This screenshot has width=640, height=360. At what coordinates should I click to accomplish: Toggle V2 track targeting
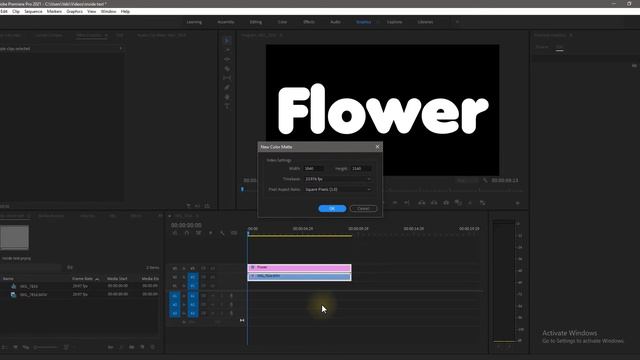pyautogui.click(x=193, y=277)
